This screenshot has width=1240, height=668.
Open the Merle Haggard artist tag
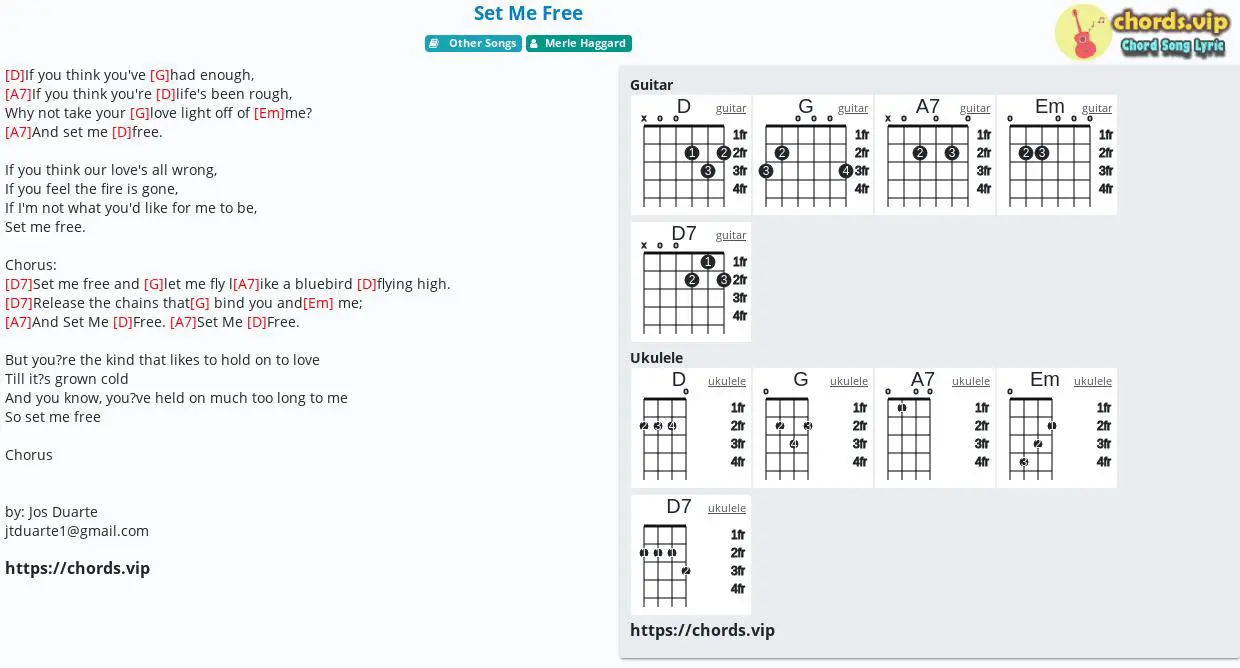coord(579,43)
